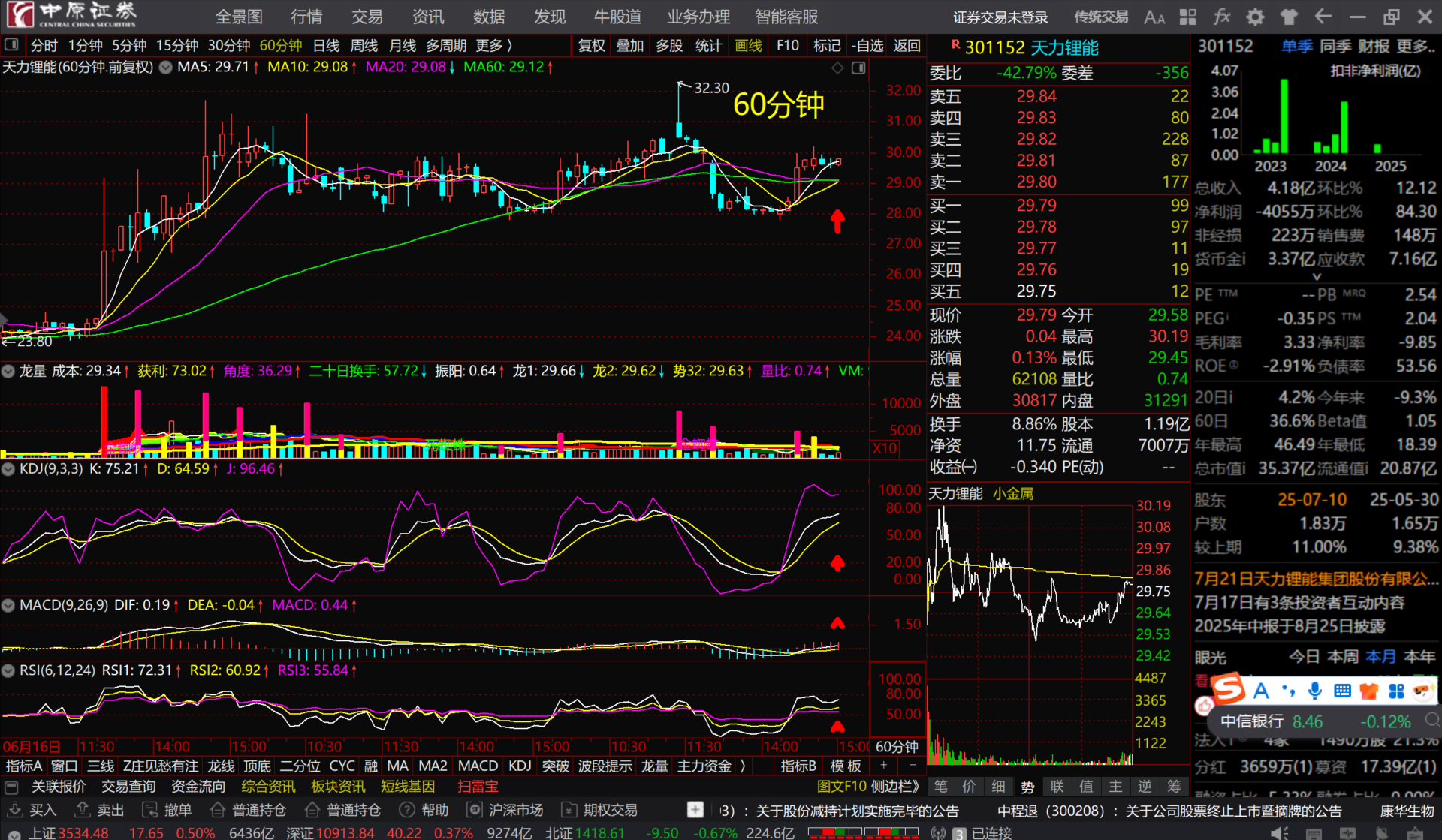Click the font size AA icon
The height and width of the screenshot is (840, 1442).
(1154, 17)
